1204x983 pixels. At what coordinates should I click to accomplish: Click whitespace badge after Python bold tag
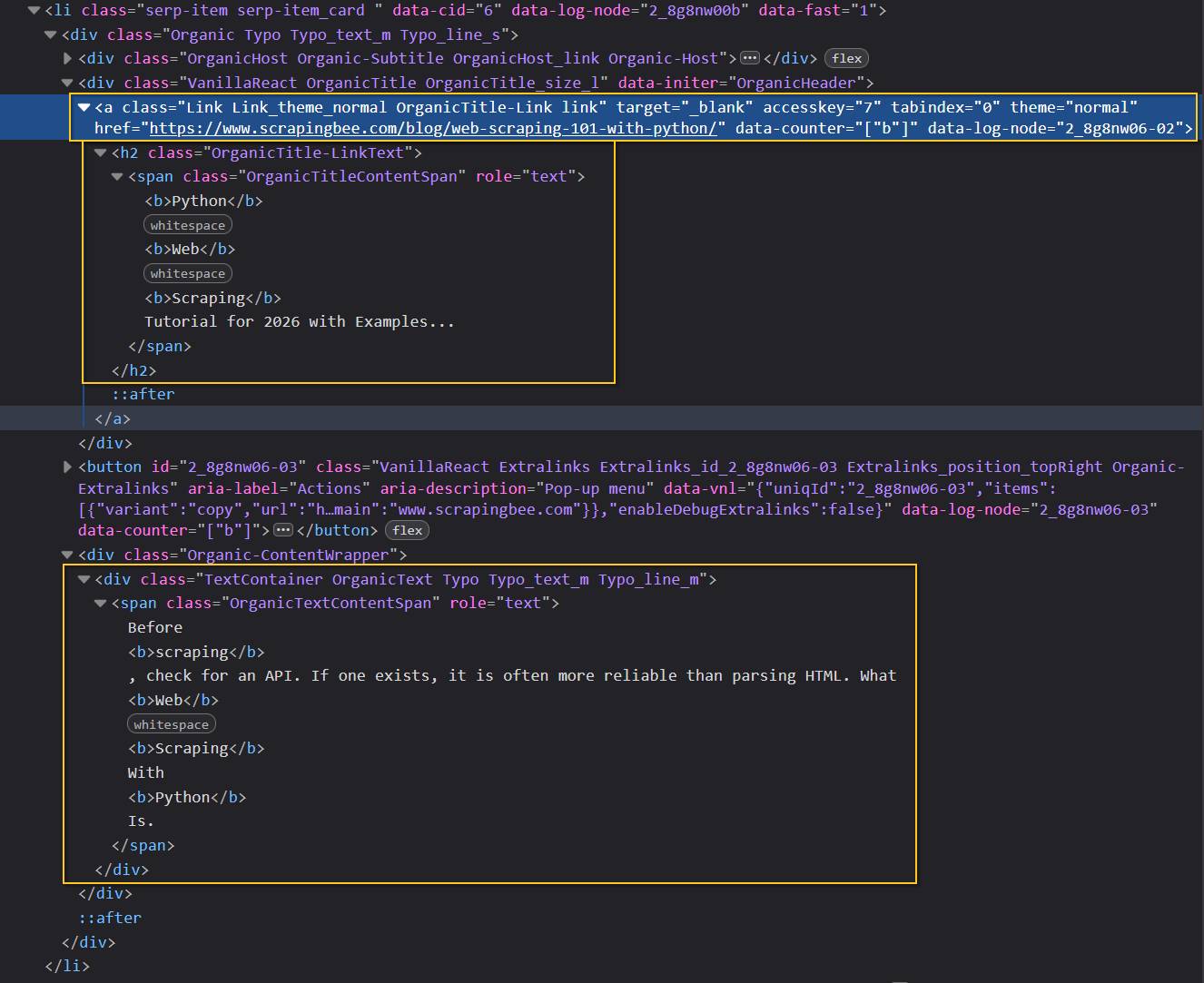pyautogui.click(x=188, y=225)
